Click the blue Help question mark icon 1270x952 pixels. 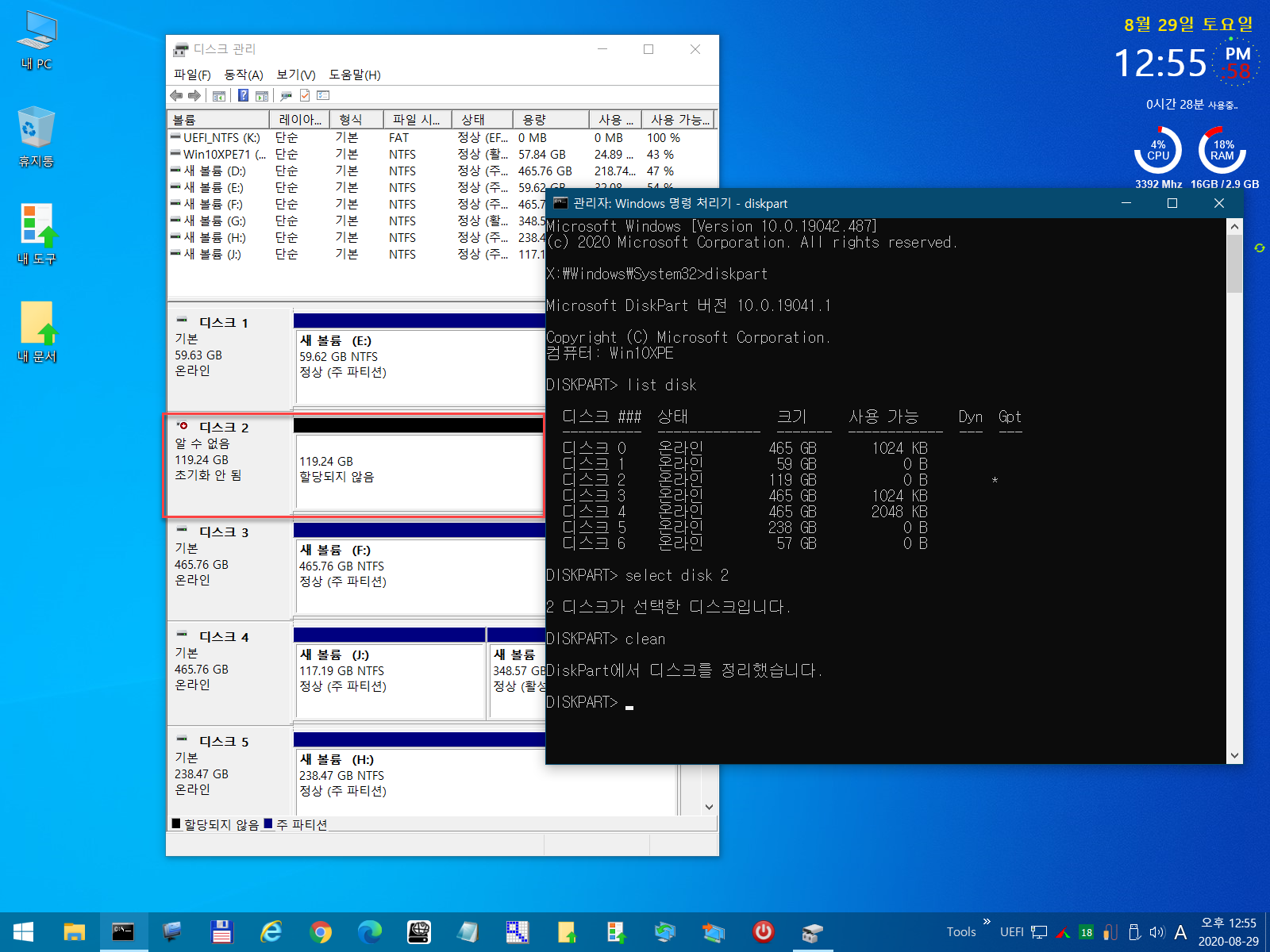(244, 96)
